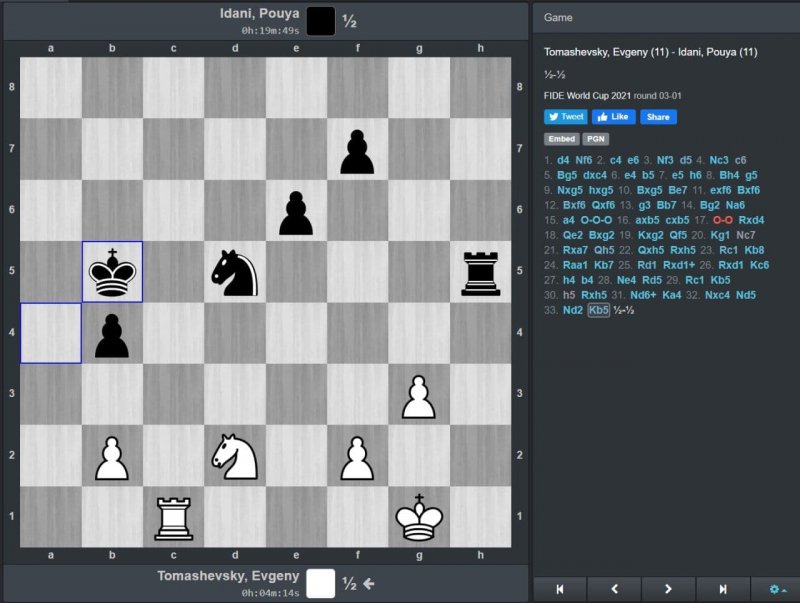Download the game via PGN button
This screenshot has height=603, width=800.
[595, 139]
